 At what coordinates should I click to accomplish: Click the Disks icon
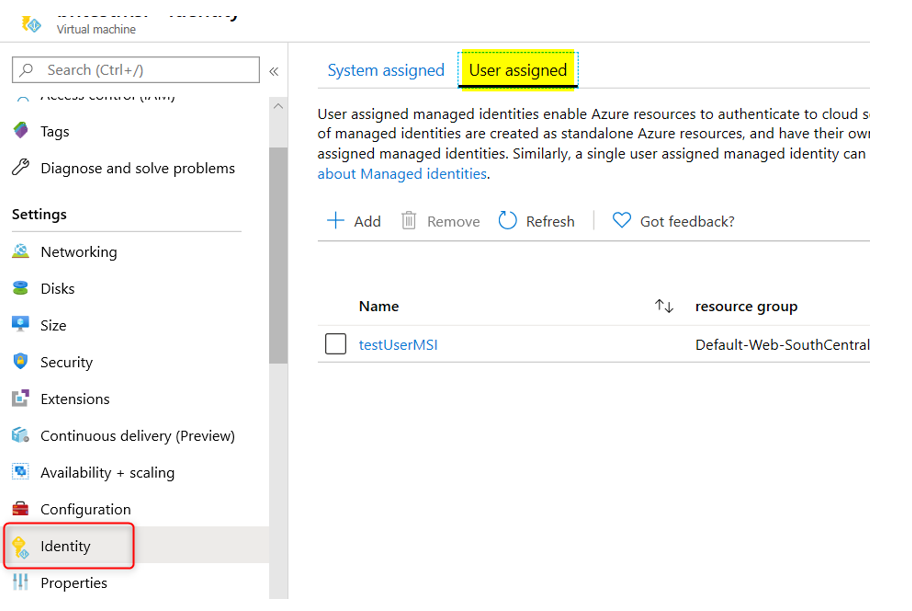21,288
